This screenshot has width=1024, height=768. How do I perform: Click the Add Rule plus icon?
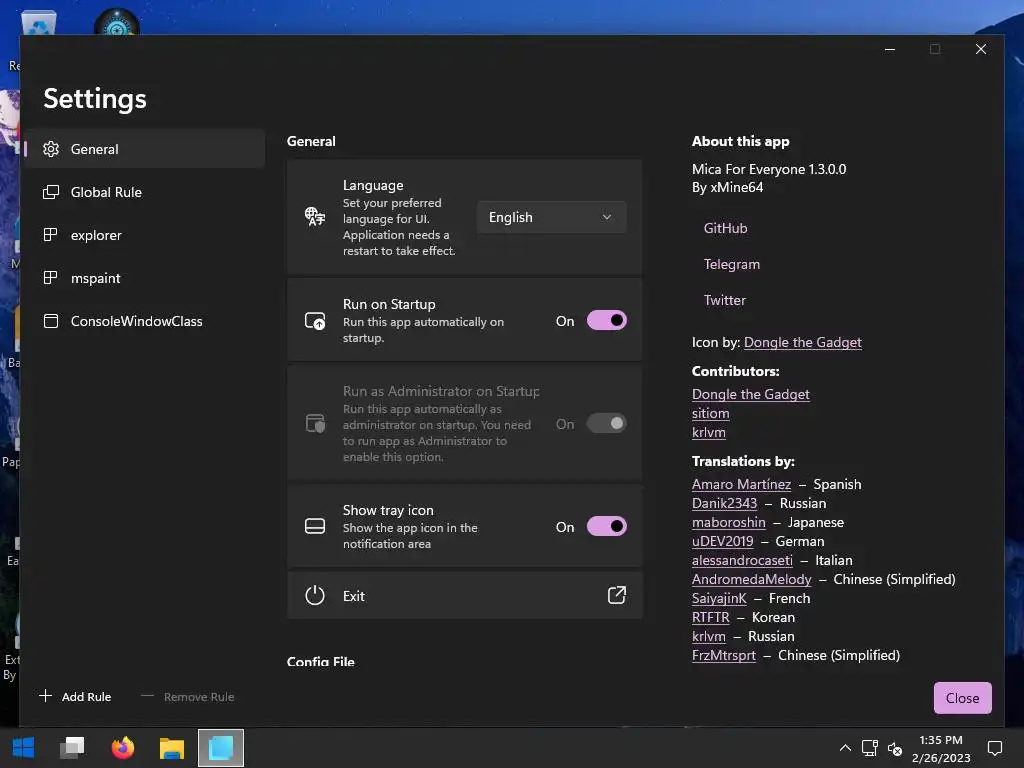pyautogui.click(x=45, y=696)
